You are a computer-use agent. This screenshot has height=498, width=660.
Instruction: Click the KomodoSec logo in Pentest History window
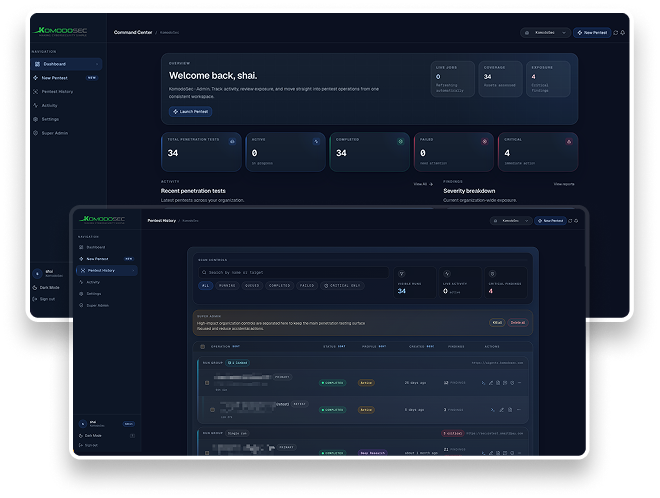point(103,219)
